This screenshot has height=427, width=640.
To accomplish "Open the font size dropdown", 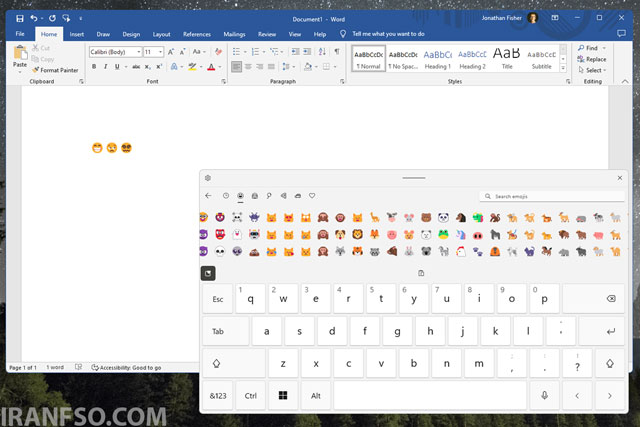I will (x=160, y=52).
